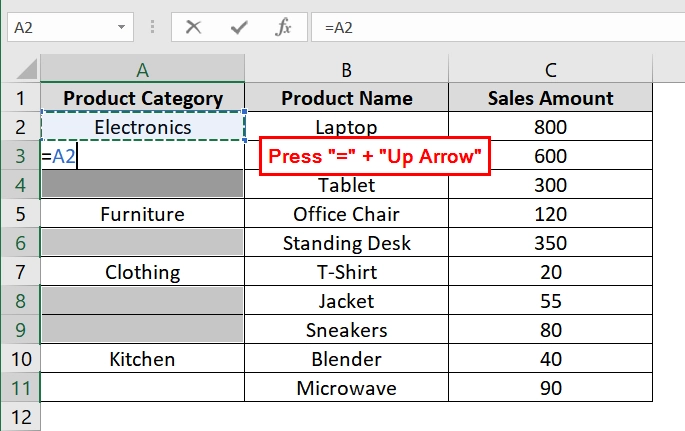
Task: Confirm the formula with checkmark icon
Action: (239, 28)
